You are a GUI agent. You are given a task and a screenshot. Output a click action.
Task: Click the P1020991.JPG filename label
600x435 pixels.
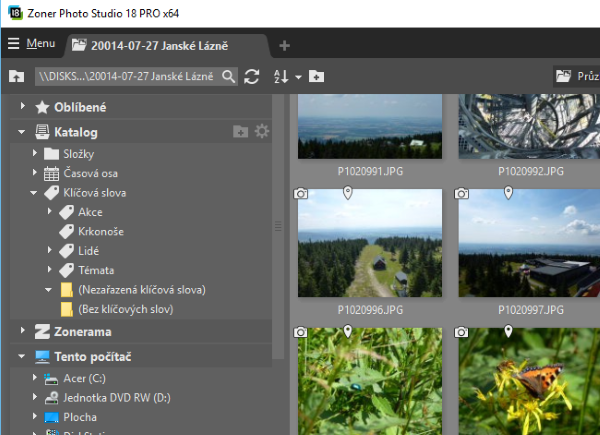pos(370,171)
